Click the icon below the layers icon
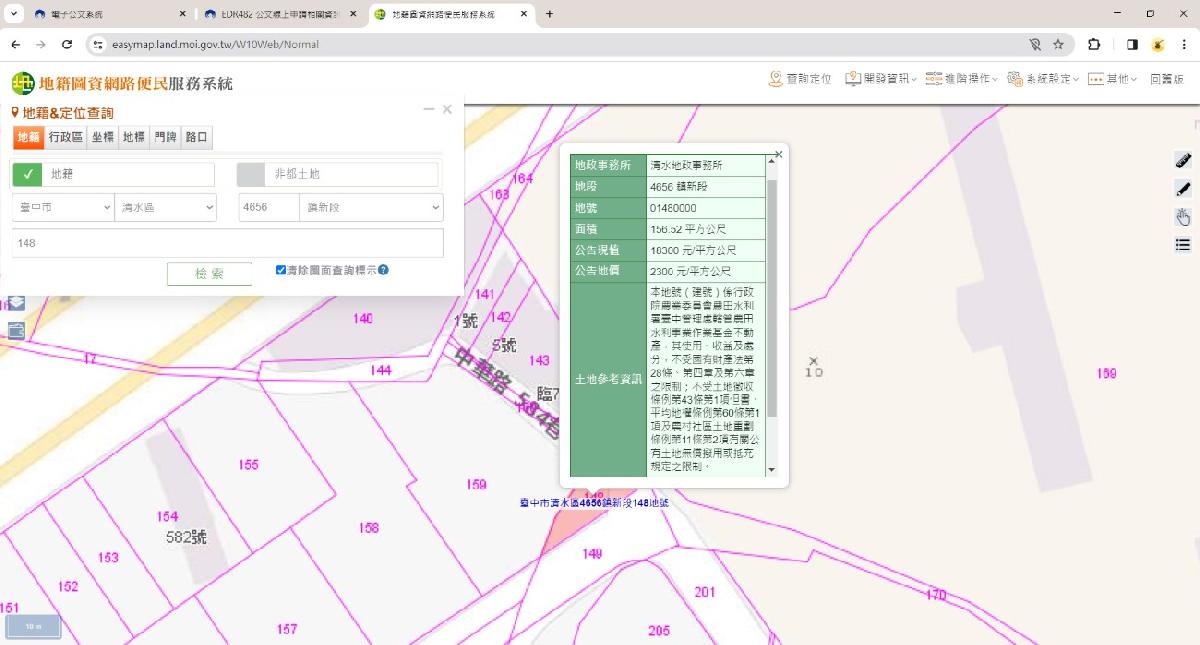1200x645 pixels. [x=16, y=330]
